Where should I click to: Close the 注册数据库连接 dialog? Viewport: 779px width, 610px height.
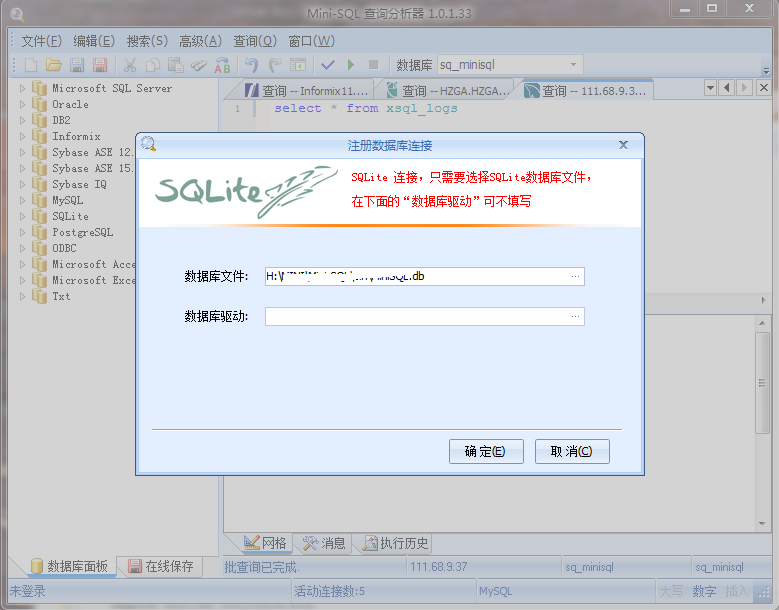click(x=623, y=145)
